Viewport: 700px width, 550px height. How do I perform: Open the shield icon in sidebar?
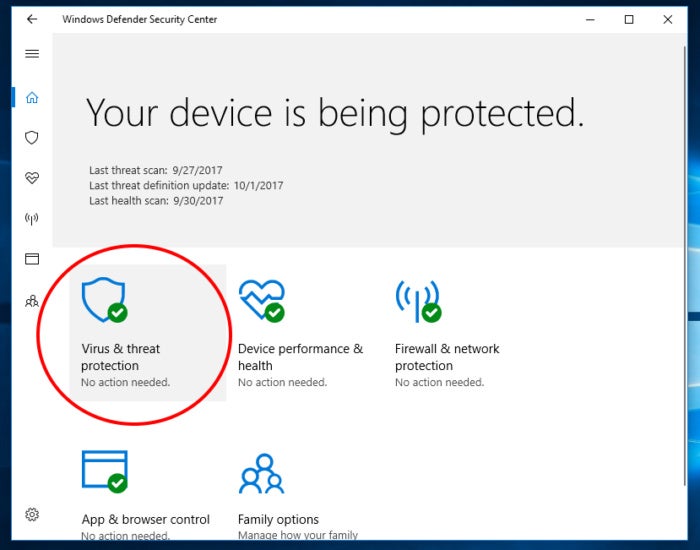32,138
